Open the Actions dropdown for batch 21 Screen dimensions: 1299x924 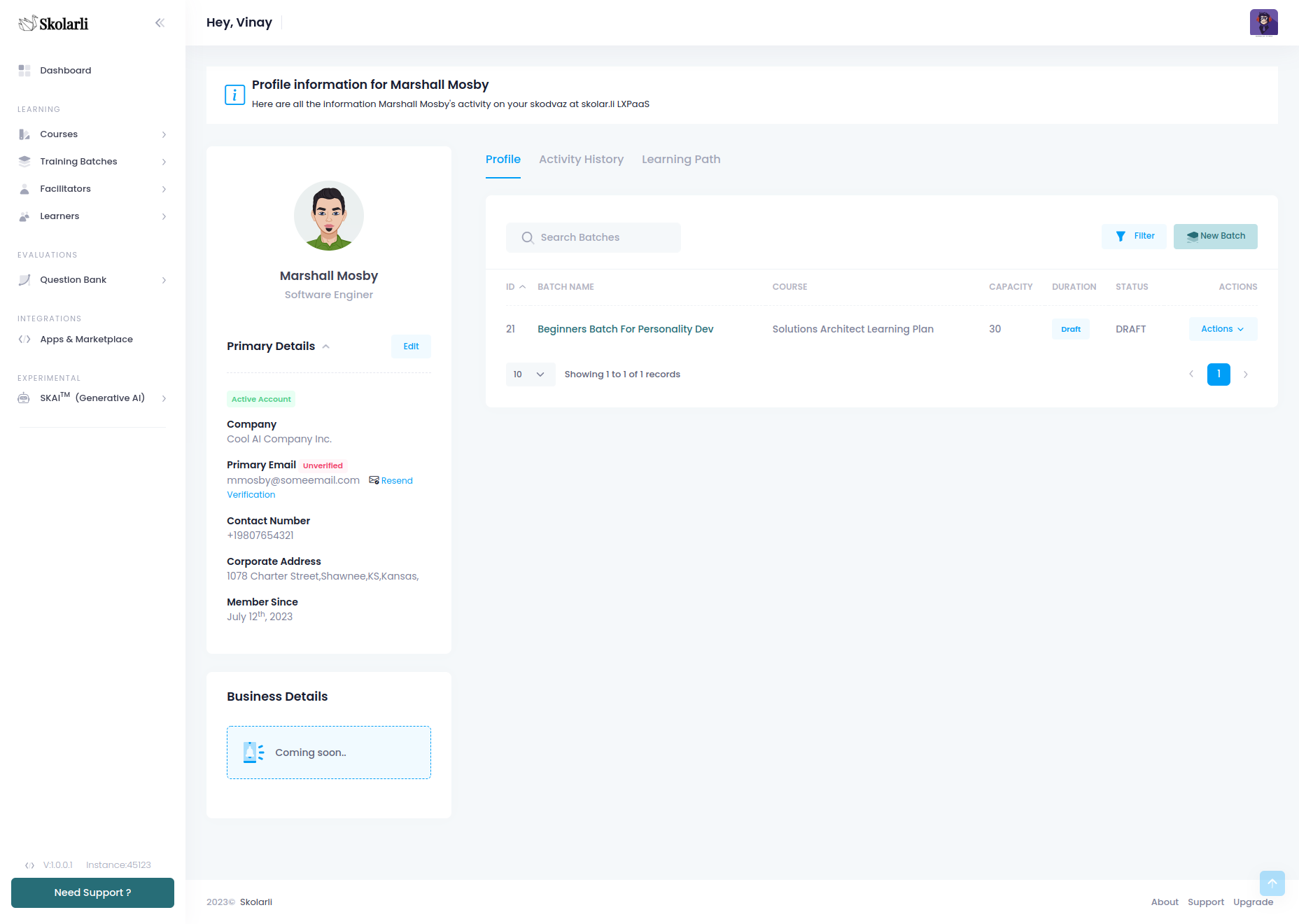coord(1222,329)
